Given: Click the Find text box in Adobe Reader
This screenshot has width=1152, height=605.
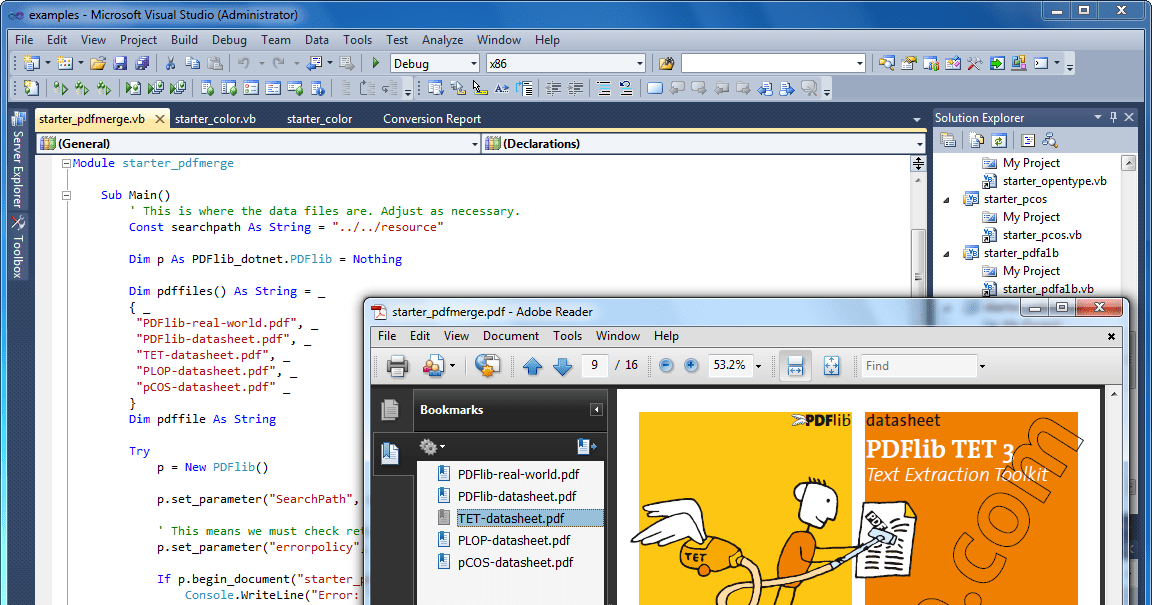Looking at the screenshot, I should pyautogui.click(x=918, y=366).
